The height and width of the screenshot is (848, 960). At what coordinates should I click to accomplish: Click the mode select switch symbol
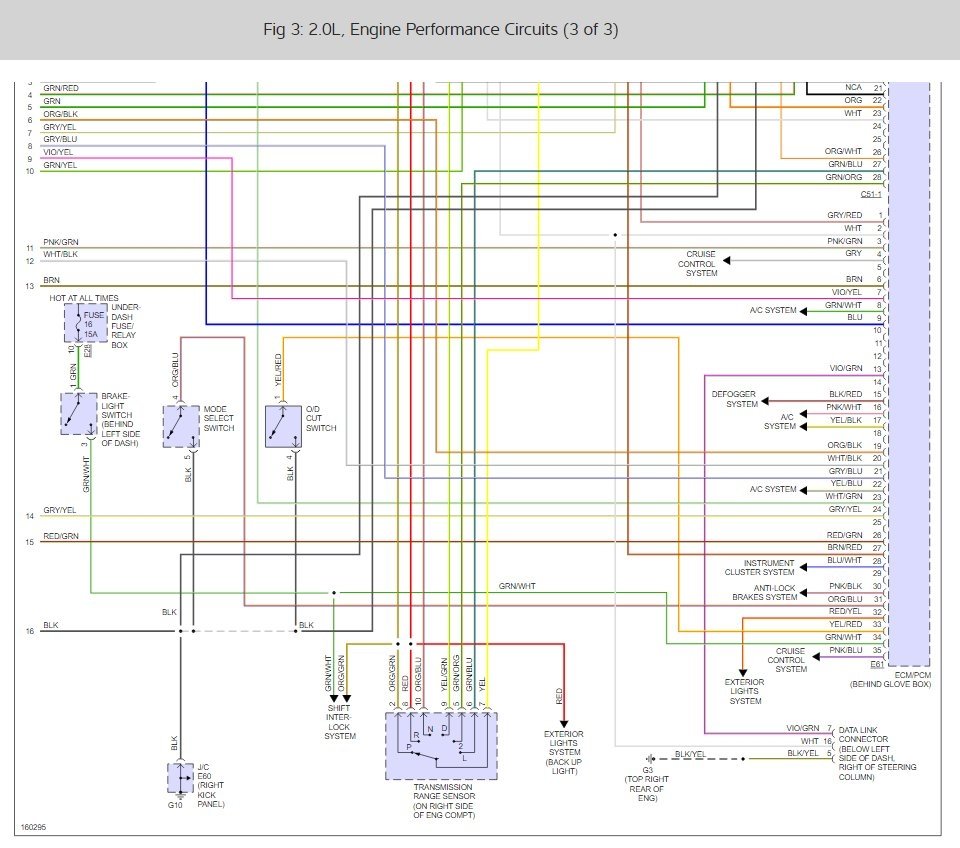(181, 426)
